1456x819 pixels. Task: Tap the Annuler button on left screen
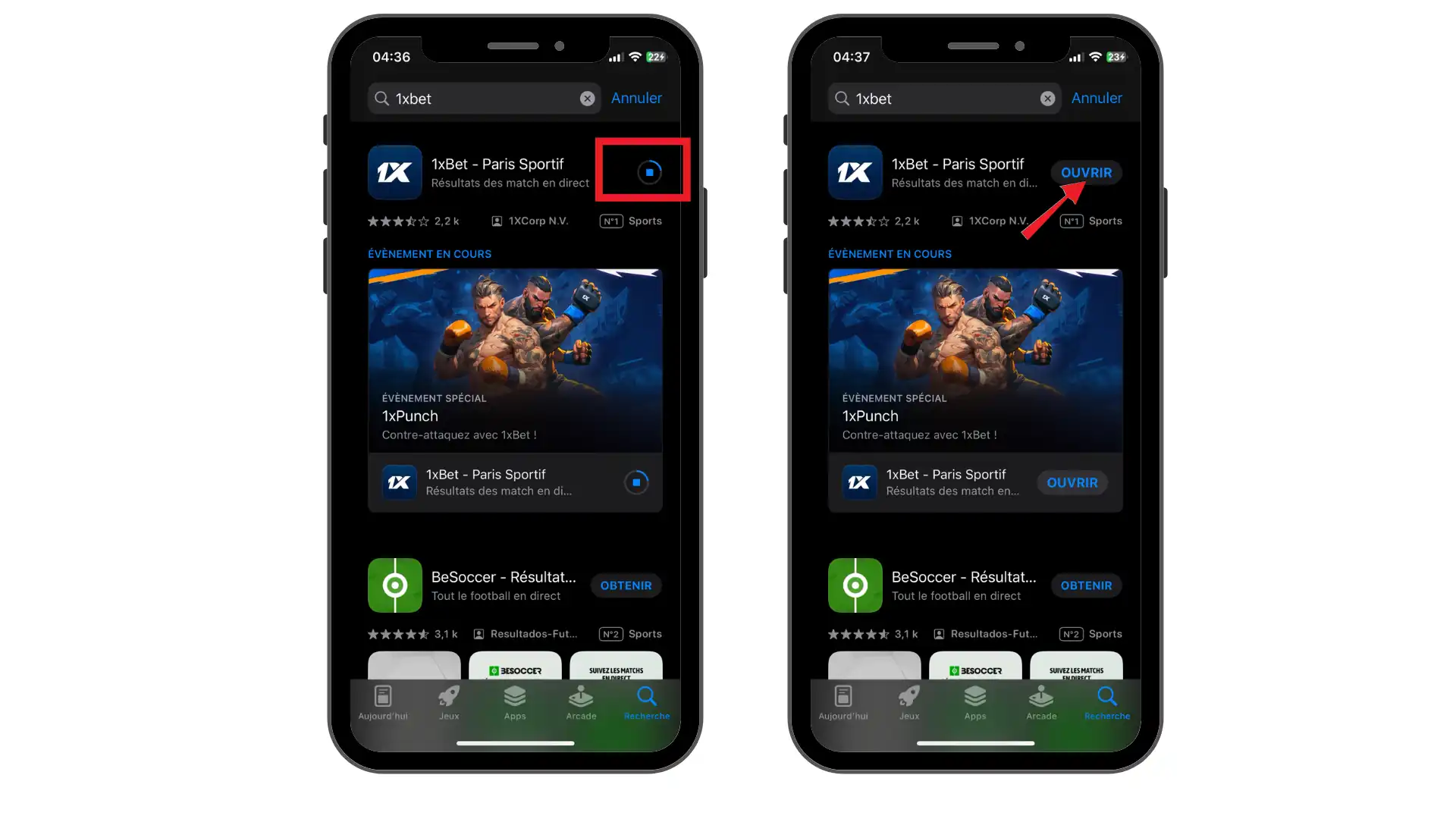point(637,97)
